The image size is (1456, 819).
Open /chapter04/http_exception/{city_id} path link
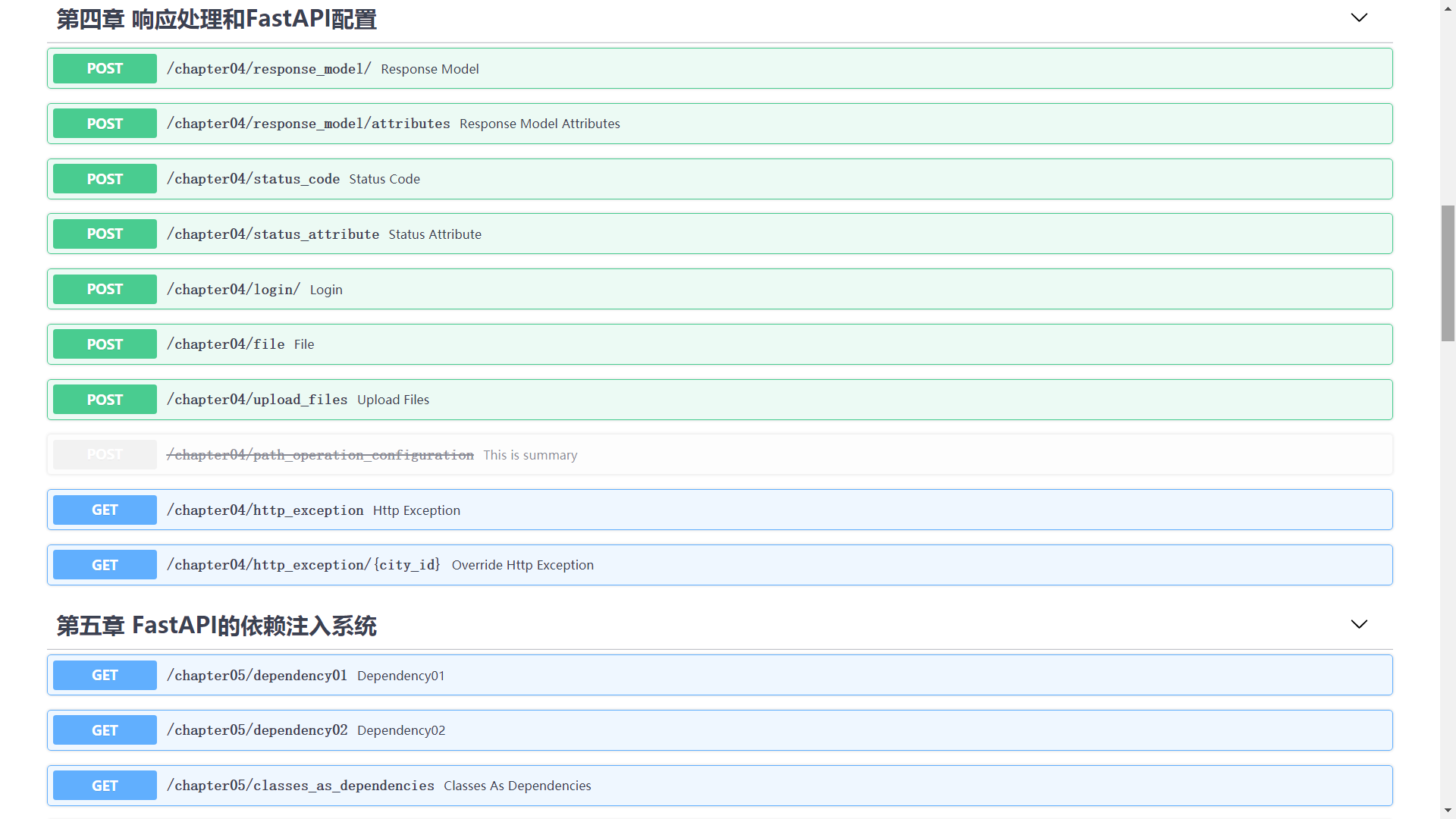(303, 565)
